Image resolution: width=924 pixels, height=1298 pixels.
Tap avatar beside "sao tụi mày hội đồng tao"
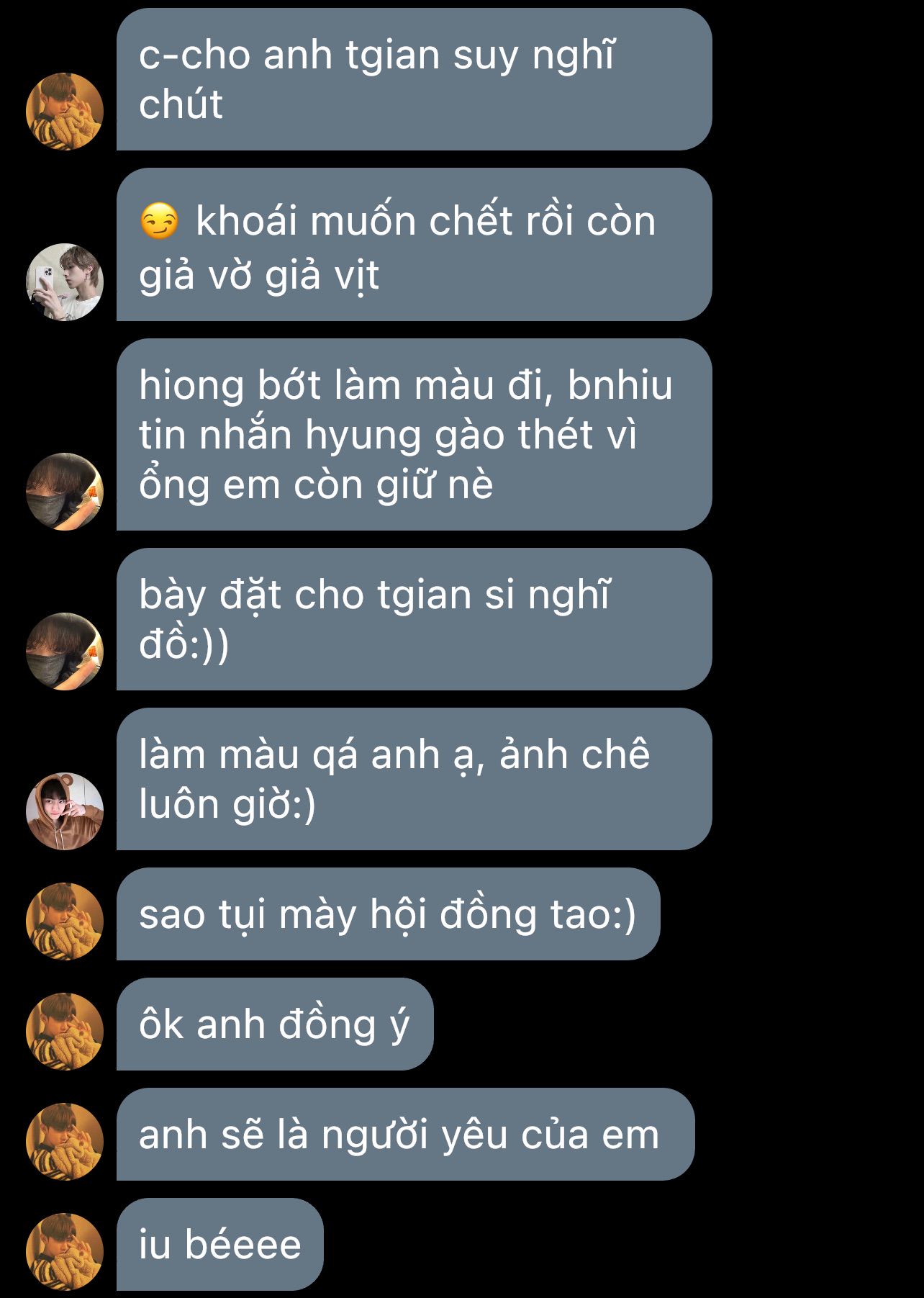[x=65, y=921]
